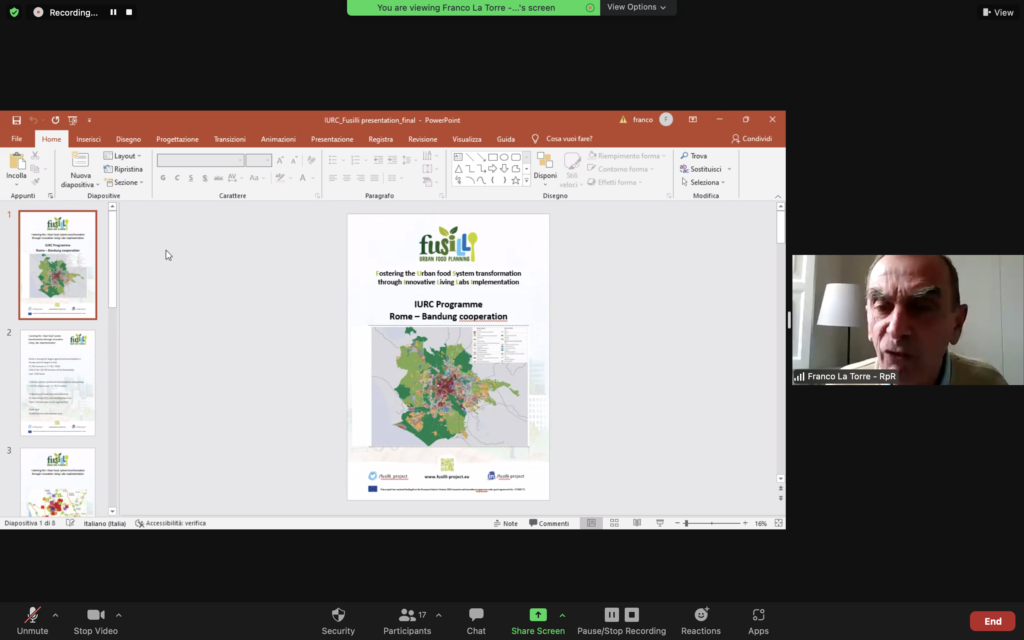Select the star shape in shapes gallery
The width and height of the screenshot is (1024, 640).
516,180
